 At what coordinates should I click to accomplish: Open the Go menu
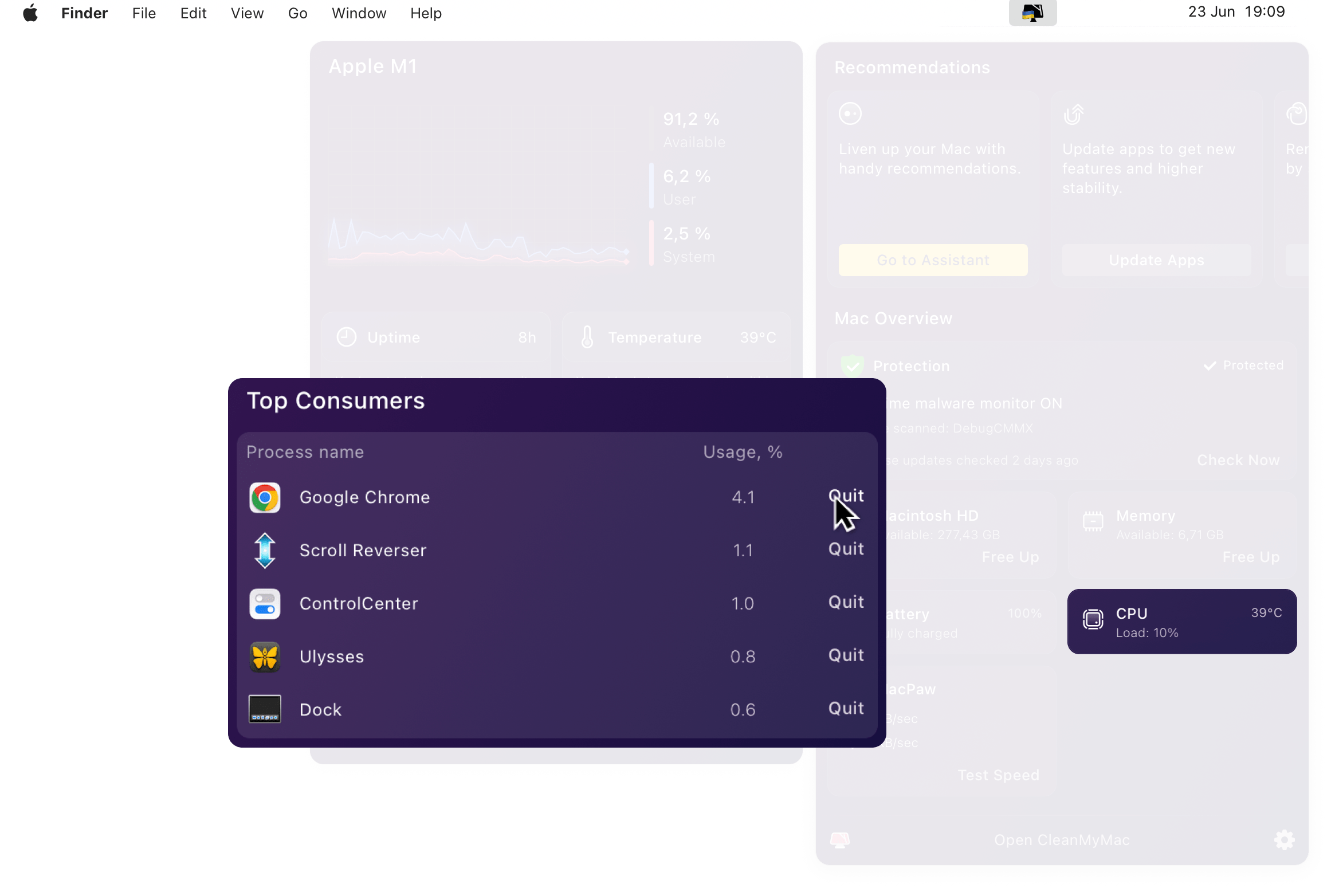pos(297,13)
